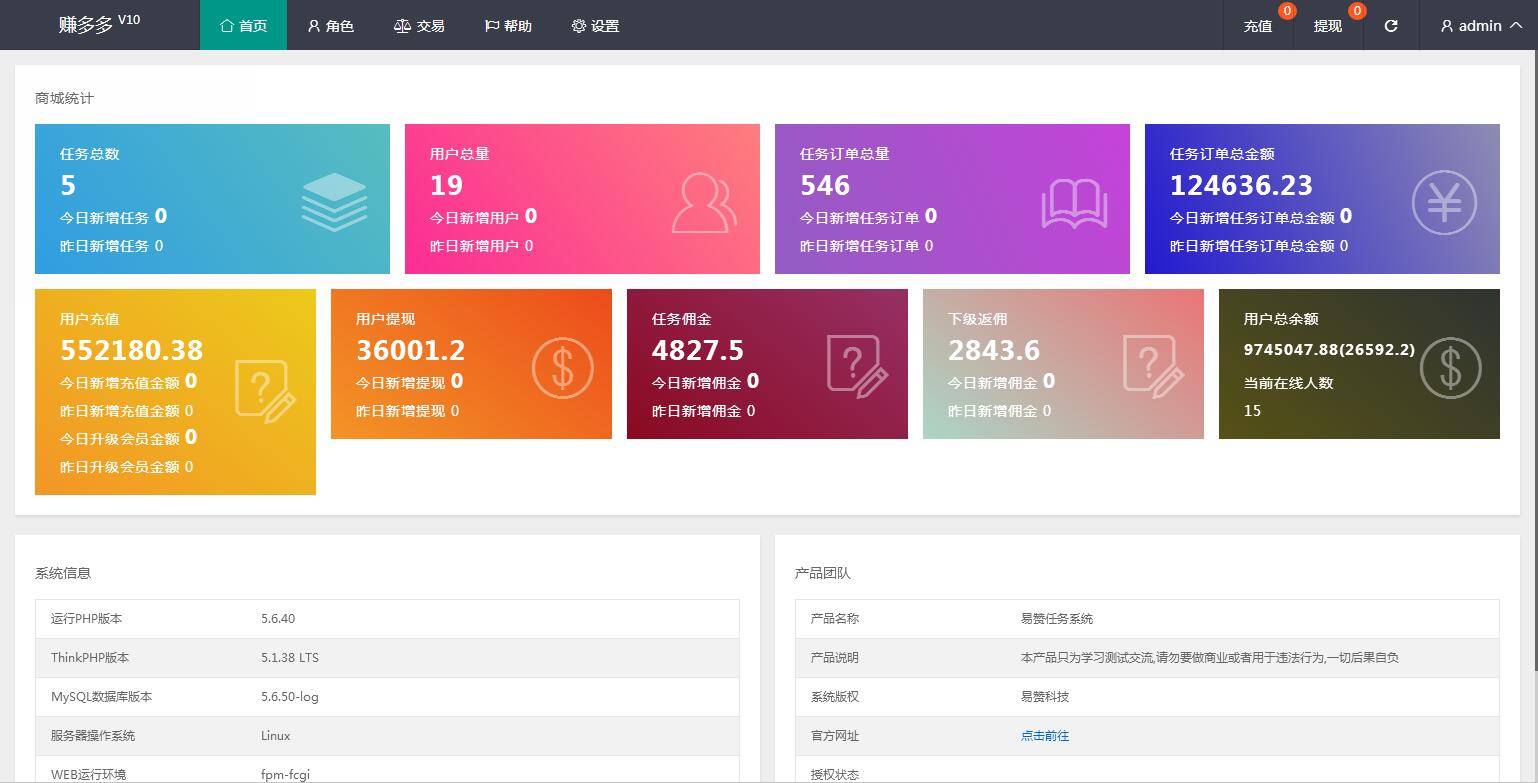1538x783 pixels.
Task: Click the dollar icon on 用户提现 card
Action: pyautogui.click(x=561, y=368)
